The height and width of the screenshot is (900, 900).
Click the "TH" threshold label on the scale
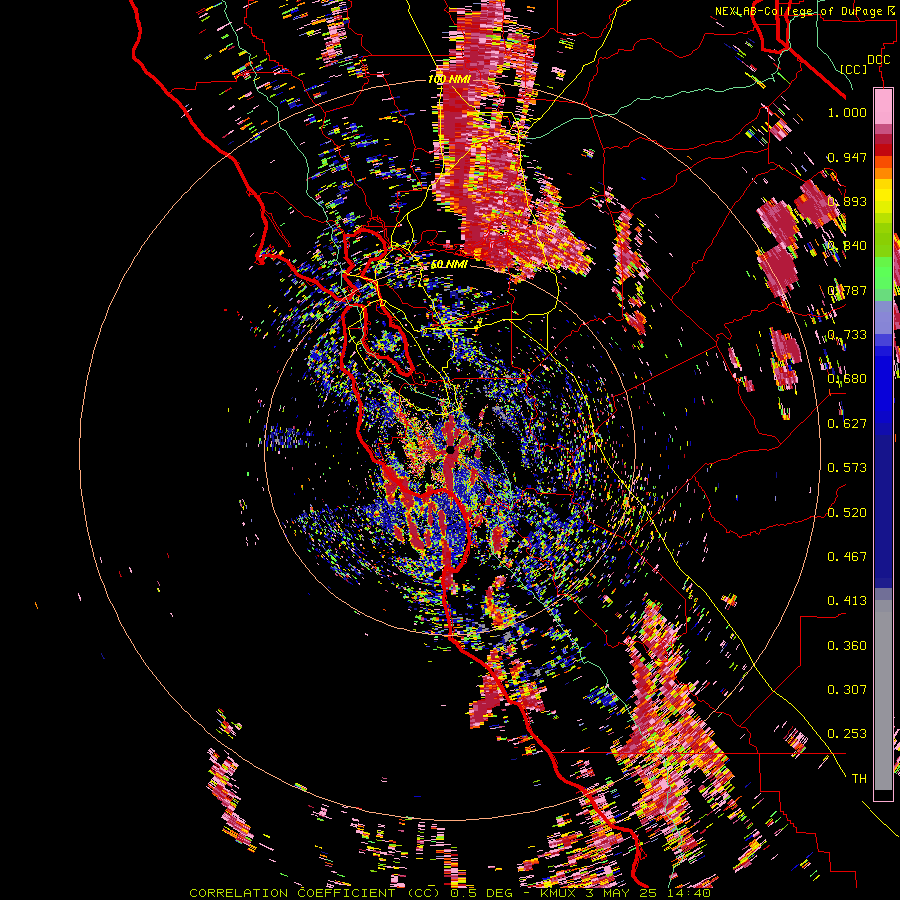tap(859, 779)
